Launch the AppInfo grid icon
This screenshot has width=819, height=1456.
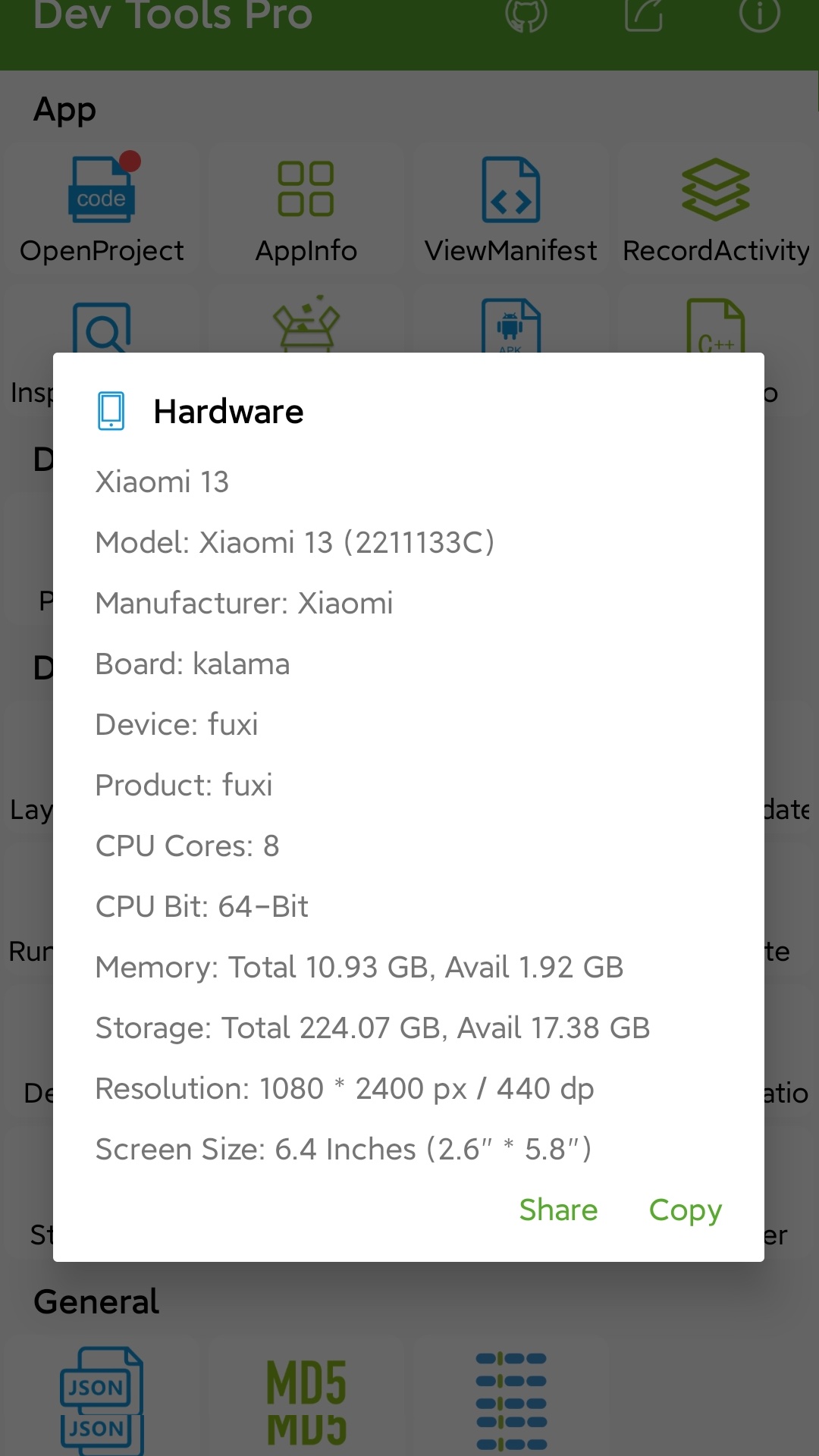[x=306, y=190]
